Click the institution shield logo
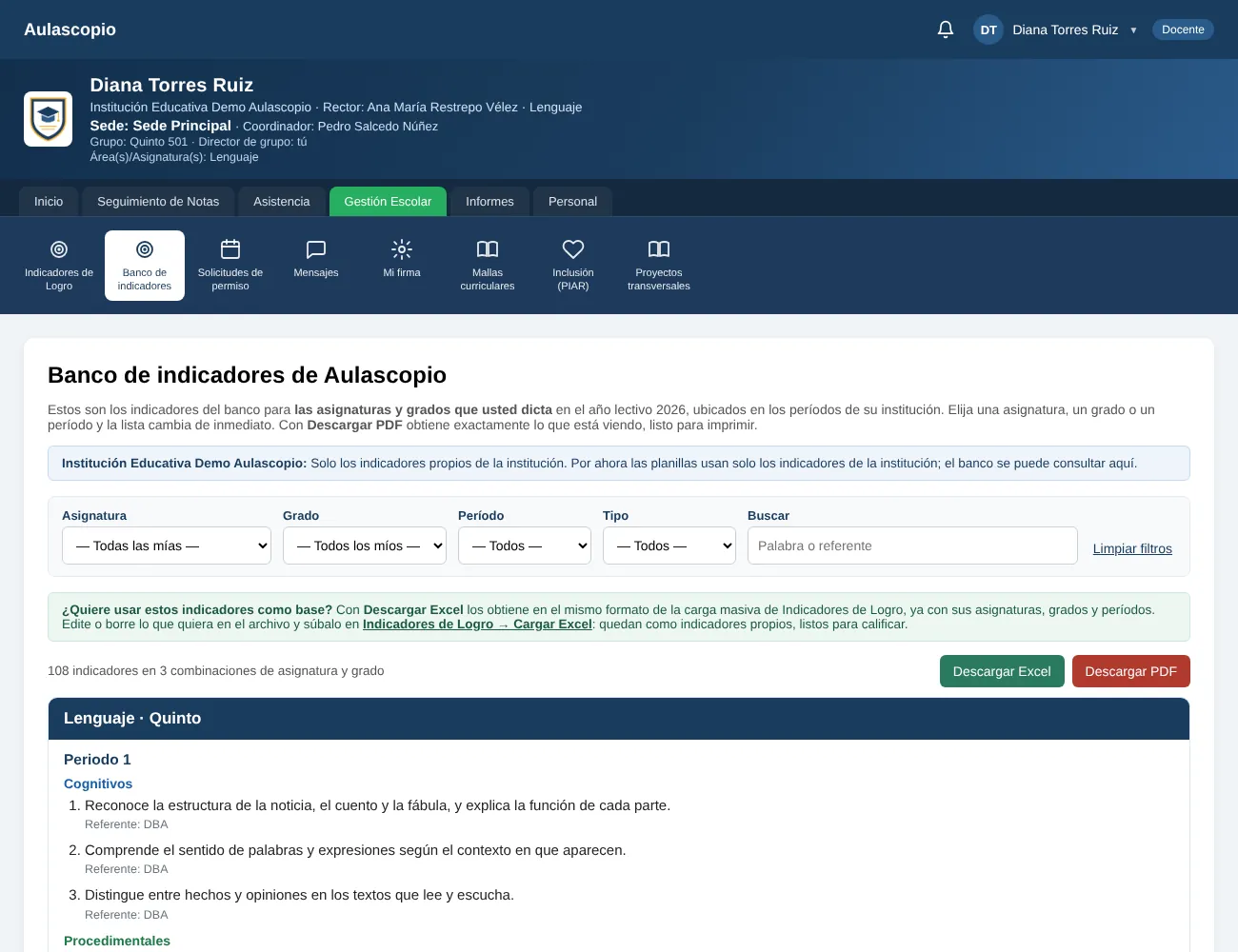This screenshot has width=1238, height=952. (x=48, y=119)
